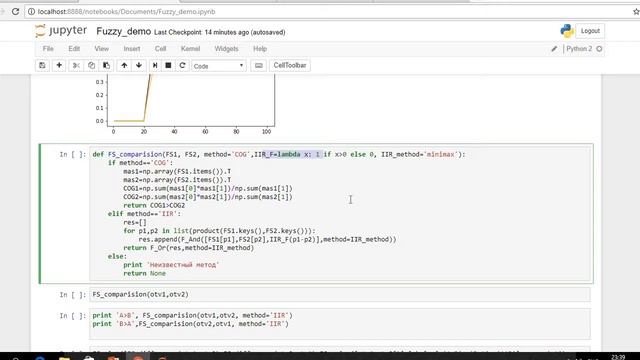Click the Logout button
640x360 pixels.
pos(590,31)
